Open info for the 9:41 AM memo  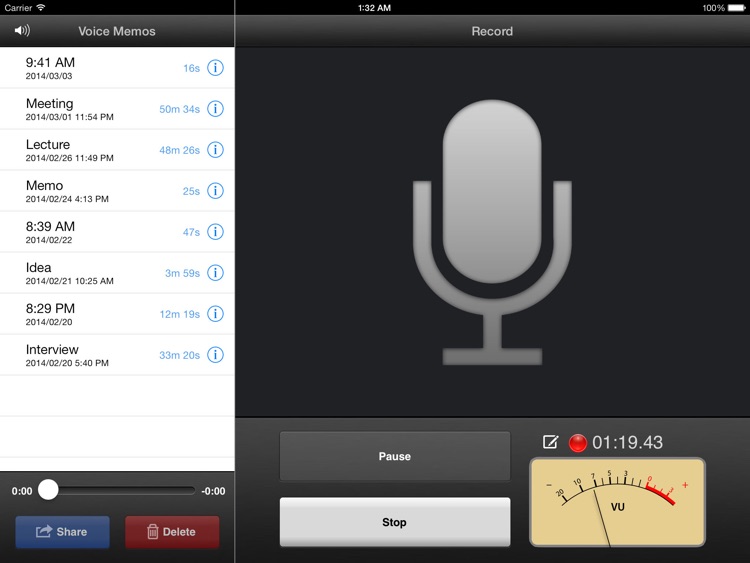click(215, 67)
